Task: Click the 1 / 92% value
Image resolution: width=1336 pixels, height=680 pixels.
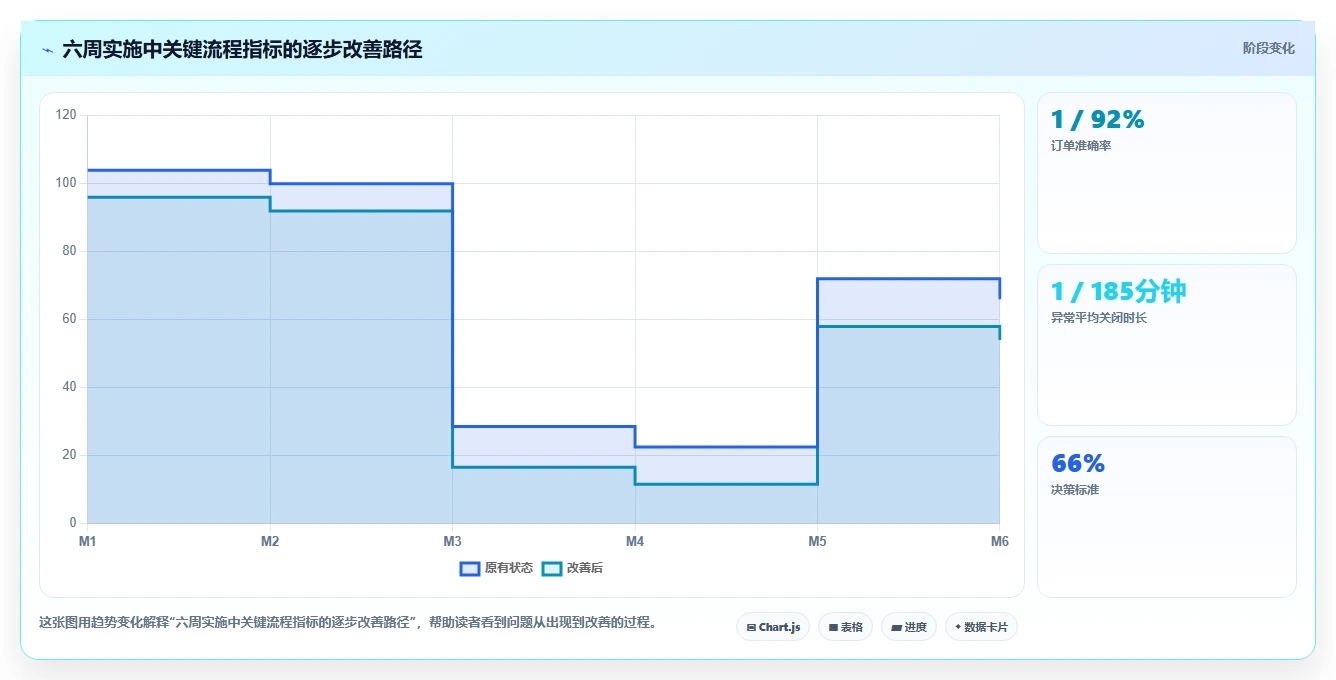Action: (x=1097, y=120)
